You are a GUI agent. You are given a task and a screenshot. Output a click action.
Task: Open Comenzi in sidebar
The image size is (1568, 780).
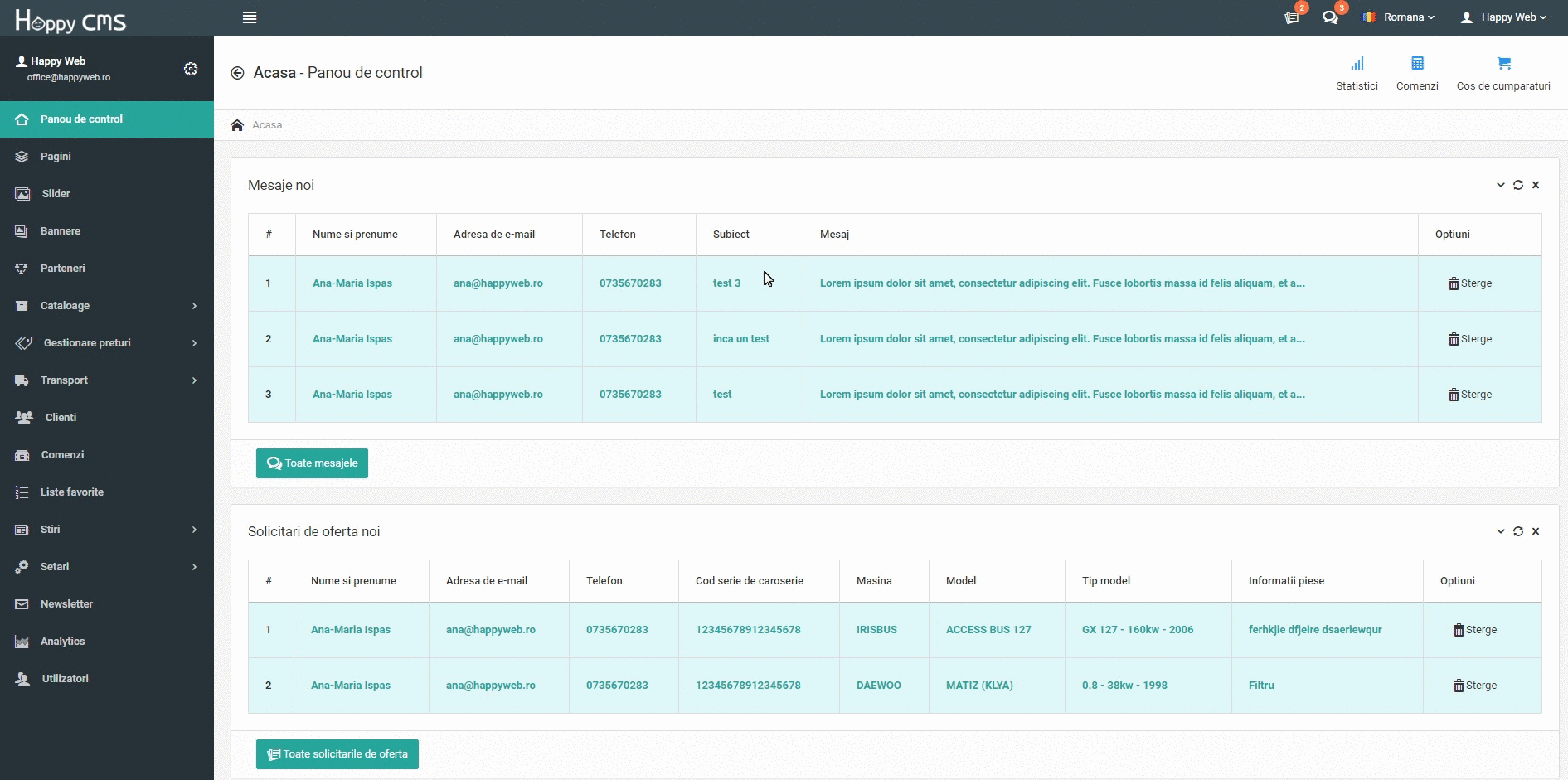107,455
